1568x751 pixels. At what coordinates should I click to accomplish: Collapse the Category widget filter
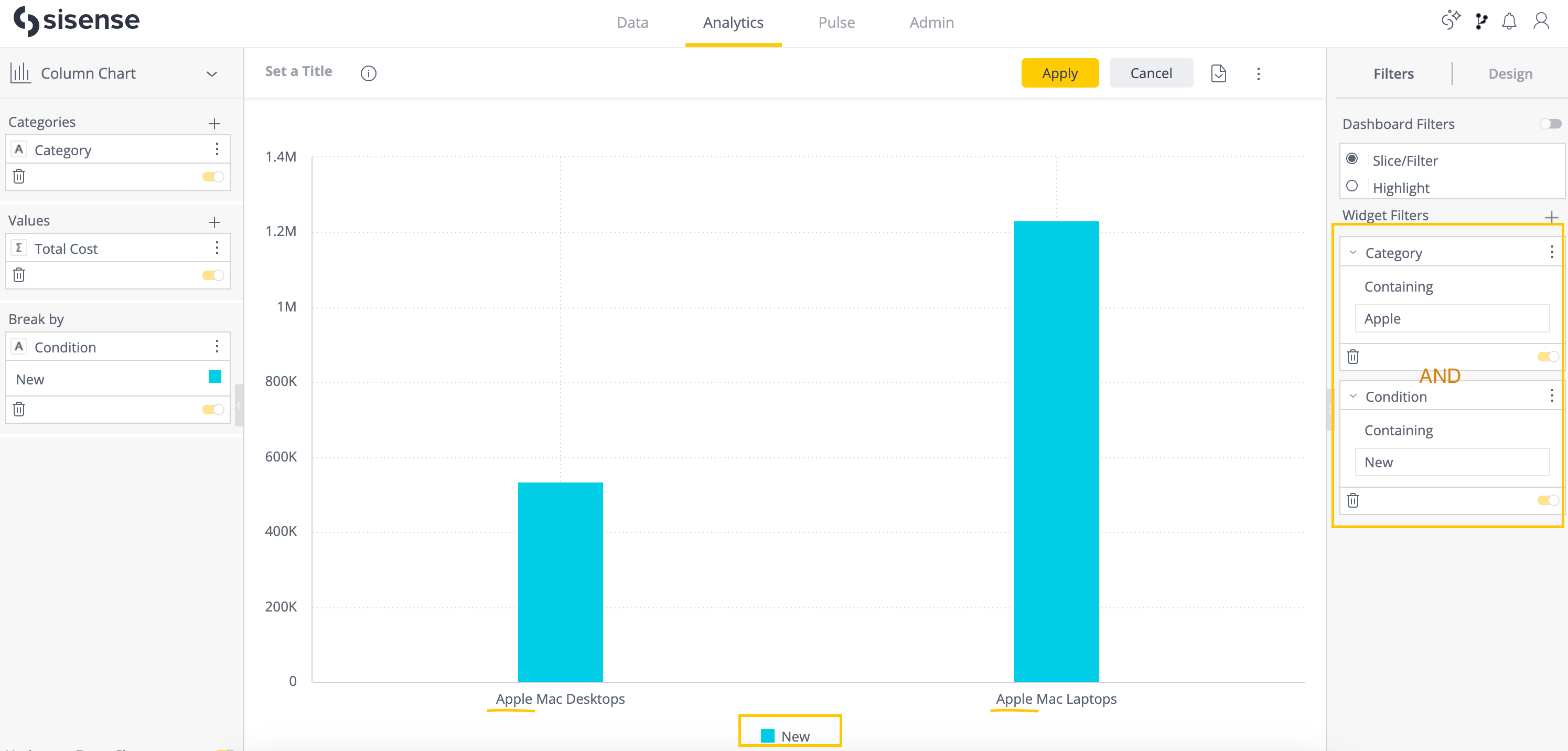click(1354, 252)
